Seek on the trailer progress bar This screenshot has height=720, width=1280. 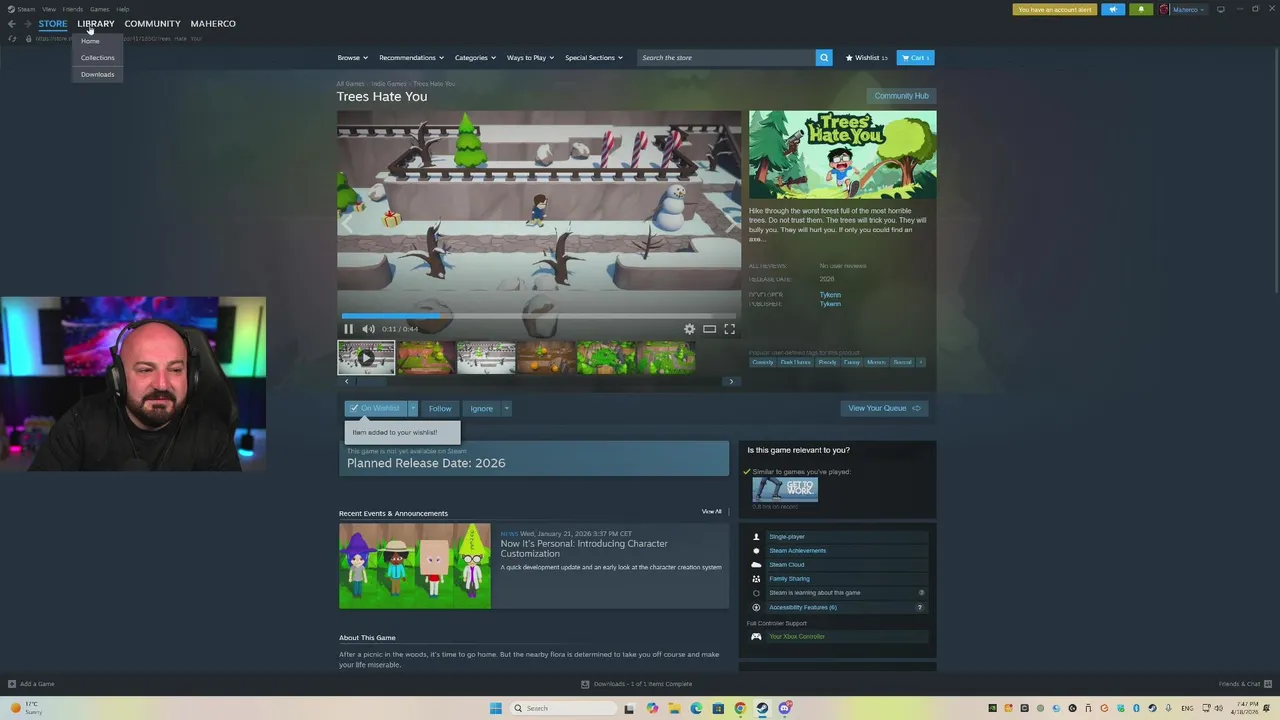539,316
